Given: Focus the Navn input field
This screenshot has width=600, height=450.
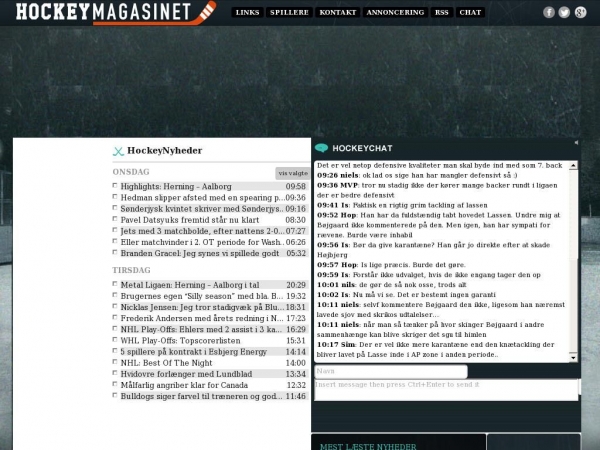Looking at the screenshot, I should tap(391, 372).
